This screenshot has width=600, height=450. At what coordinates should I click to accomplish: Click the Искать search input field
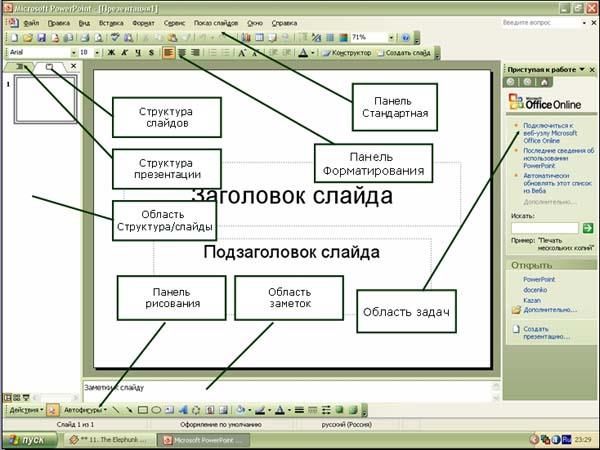tap(545, 228)
